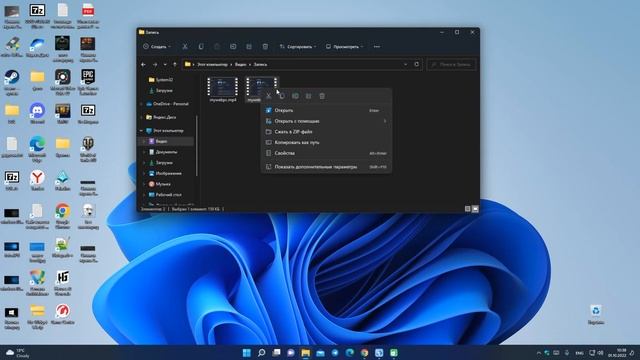
Task: Expand the Музыка sidebar node
Action: (x=144, y=184)
